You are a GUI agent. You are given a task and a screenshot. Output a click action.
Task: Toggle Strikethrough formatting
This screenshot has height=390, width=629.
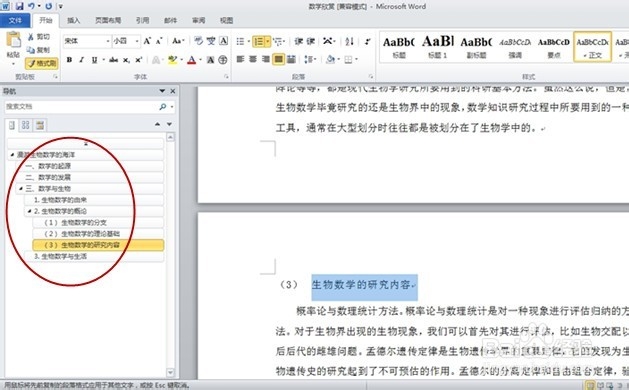pyautogui.click(x=114, y=60)
